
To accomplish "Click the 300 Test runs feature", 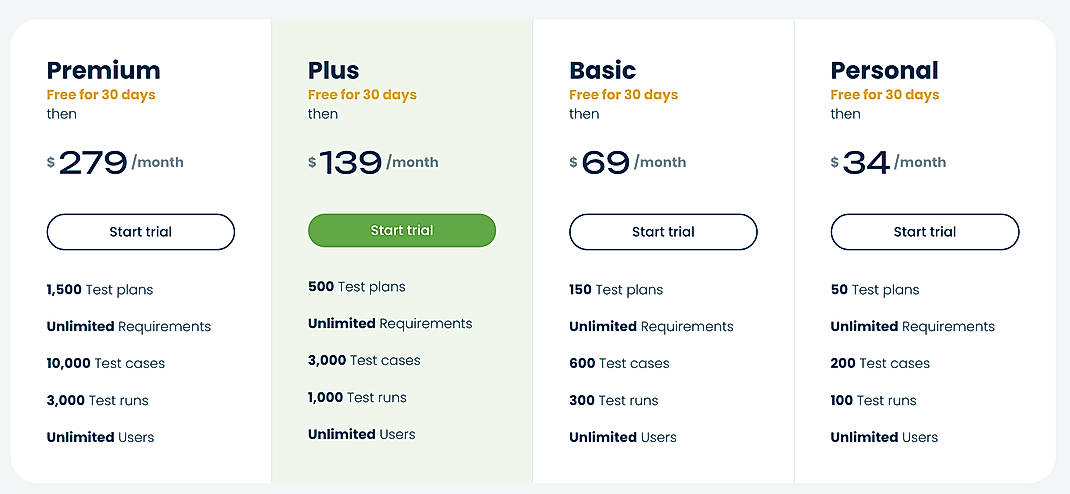I will (613, 400).
